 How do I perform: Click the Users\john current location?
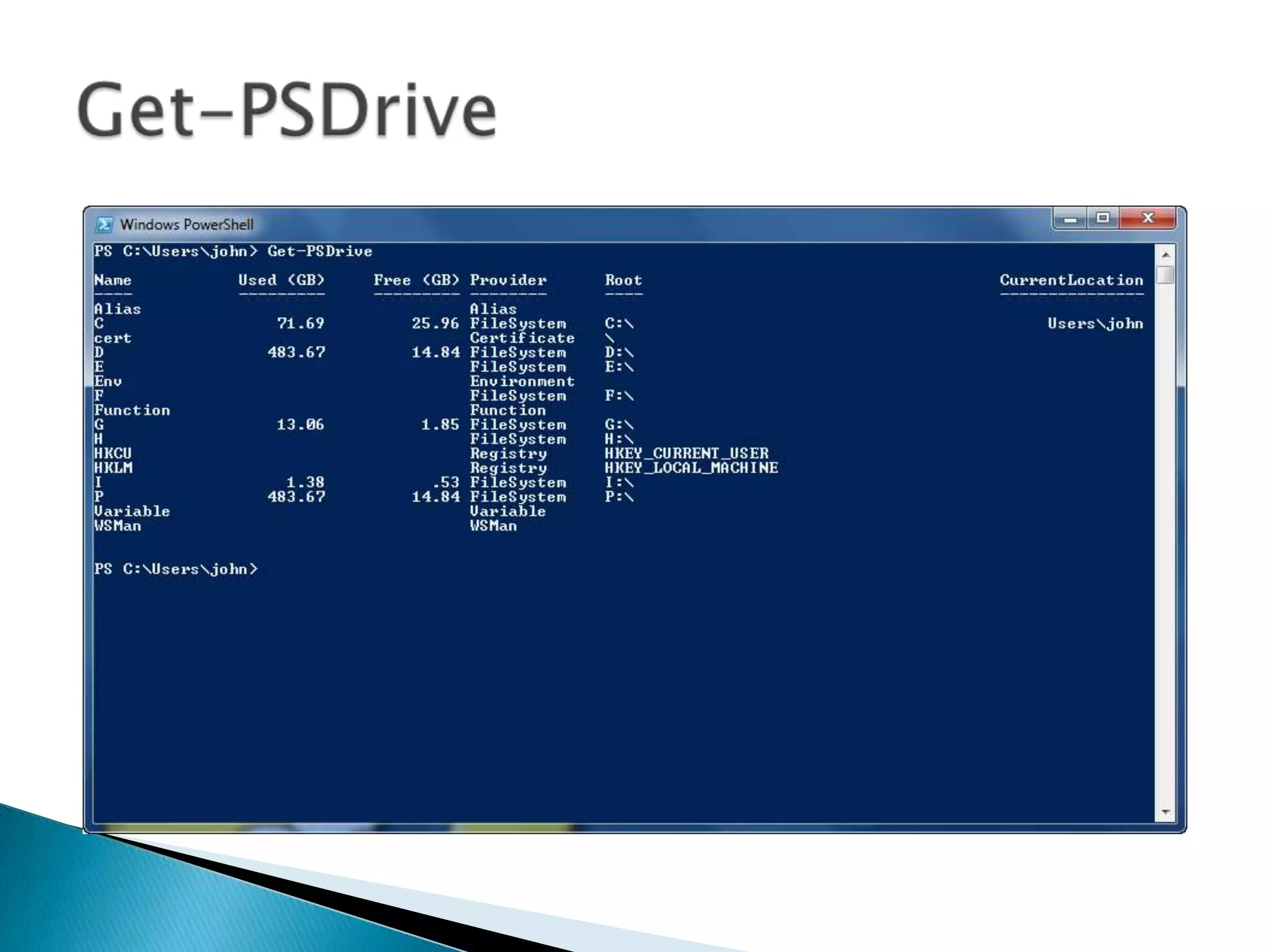(x=1096, y=324)
